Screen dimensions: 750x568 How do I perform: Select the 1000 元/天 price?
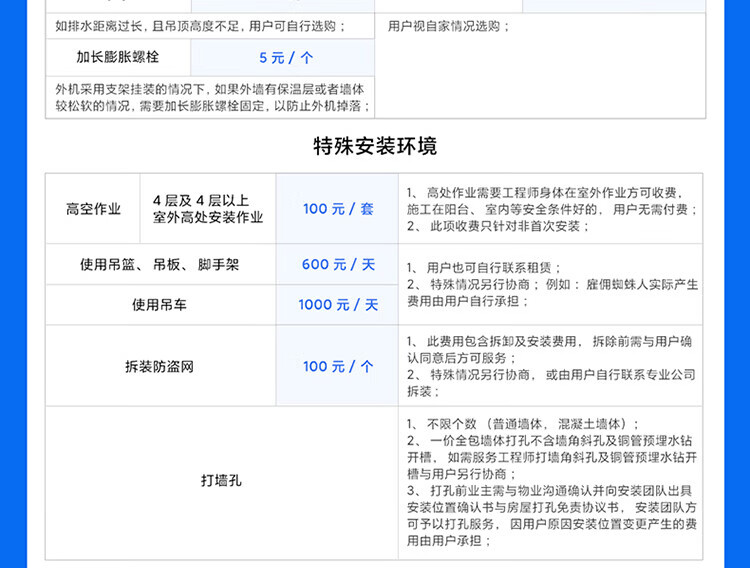click(338, 305)
